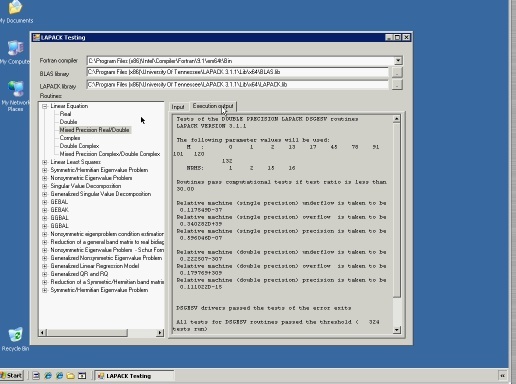The width and height of the screenshot is (516, 384).
Task: Click the output scrollbar down arrow
Action: tap(397, 330)
